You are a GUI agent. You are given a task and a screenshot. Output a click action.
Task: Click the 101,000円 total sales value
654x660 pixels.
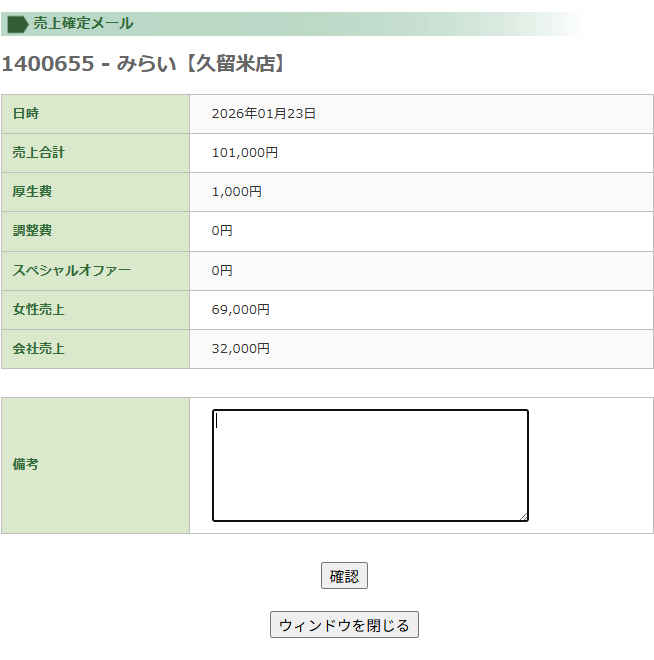(245, 153)
